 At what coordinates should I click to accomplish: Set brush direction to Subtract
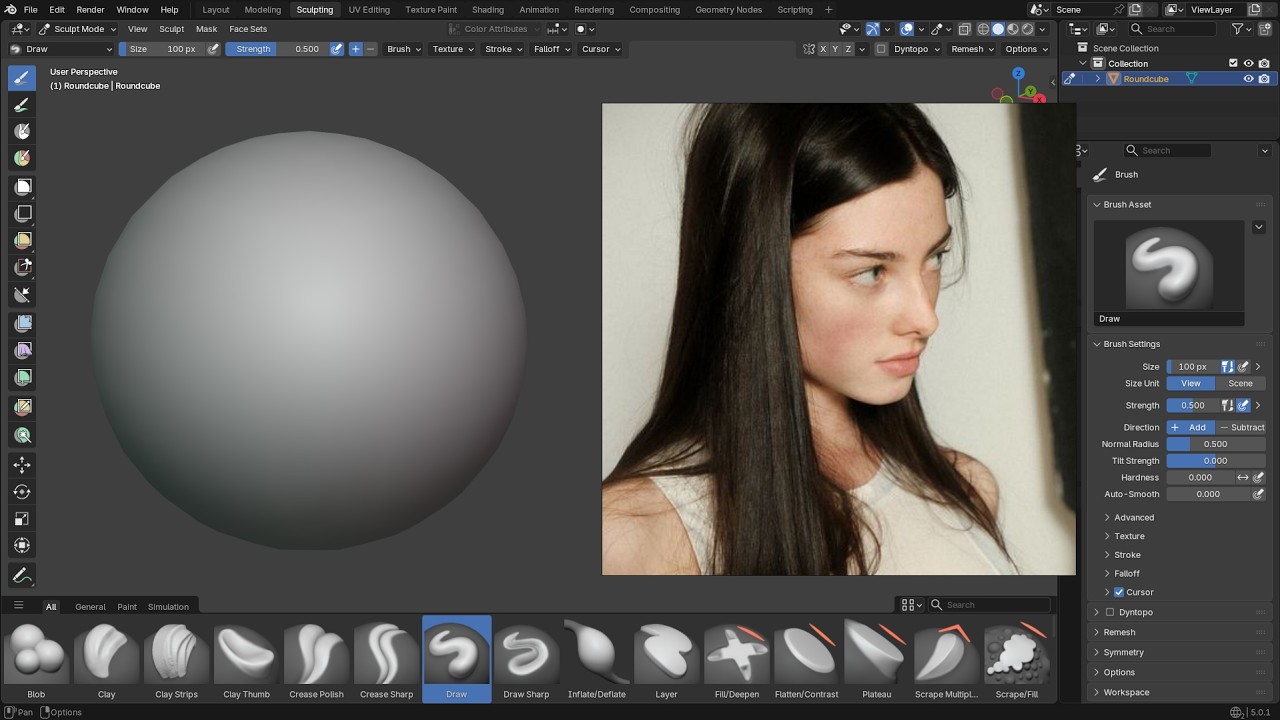point(1241,427)
